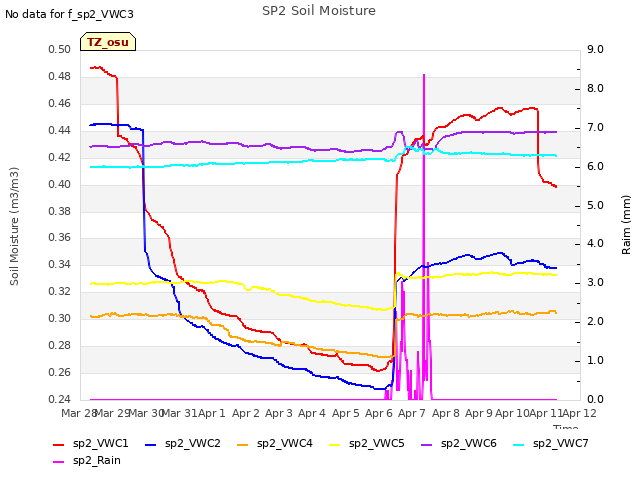This screenshot has width=640, height=480.
Task: Click yellow color swatch for sp2_VWC5
Action: (335, 444)
